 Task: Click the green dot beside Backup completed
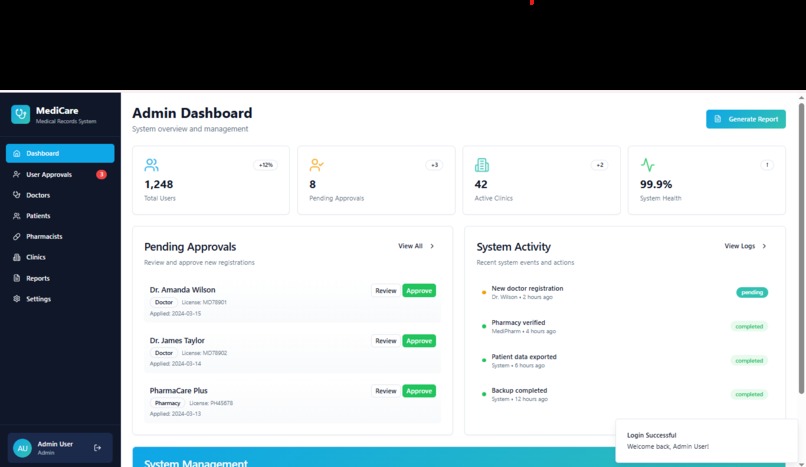tap(484, 394)
